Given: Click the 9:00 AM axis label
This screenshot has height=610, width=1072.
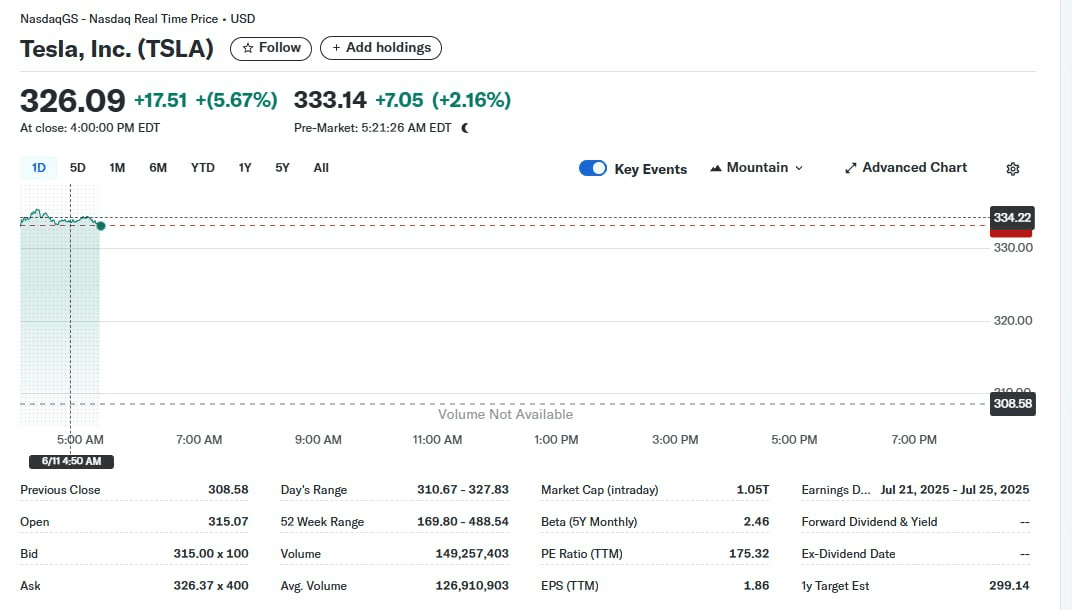Looking at the screenshot, I should [318, 440].
